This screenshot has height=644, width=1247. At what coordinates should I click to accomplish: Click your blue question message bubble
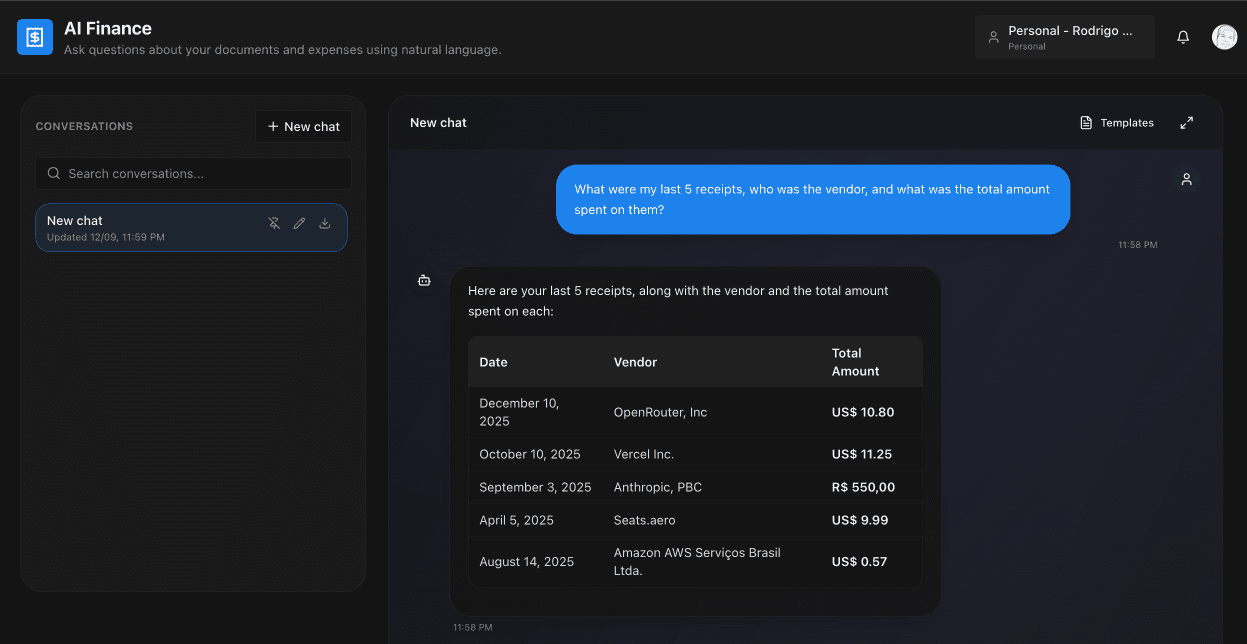click(812, 199)
